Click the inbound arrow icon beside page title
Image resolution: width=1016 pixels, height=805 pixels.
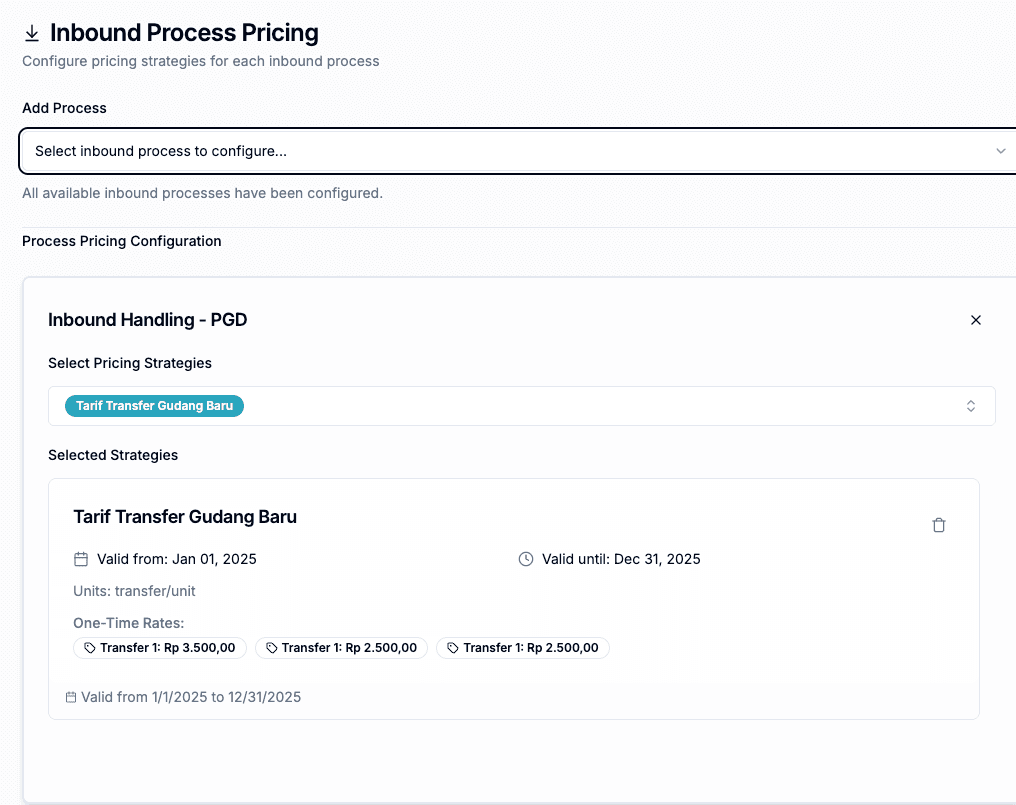point(32,34)
